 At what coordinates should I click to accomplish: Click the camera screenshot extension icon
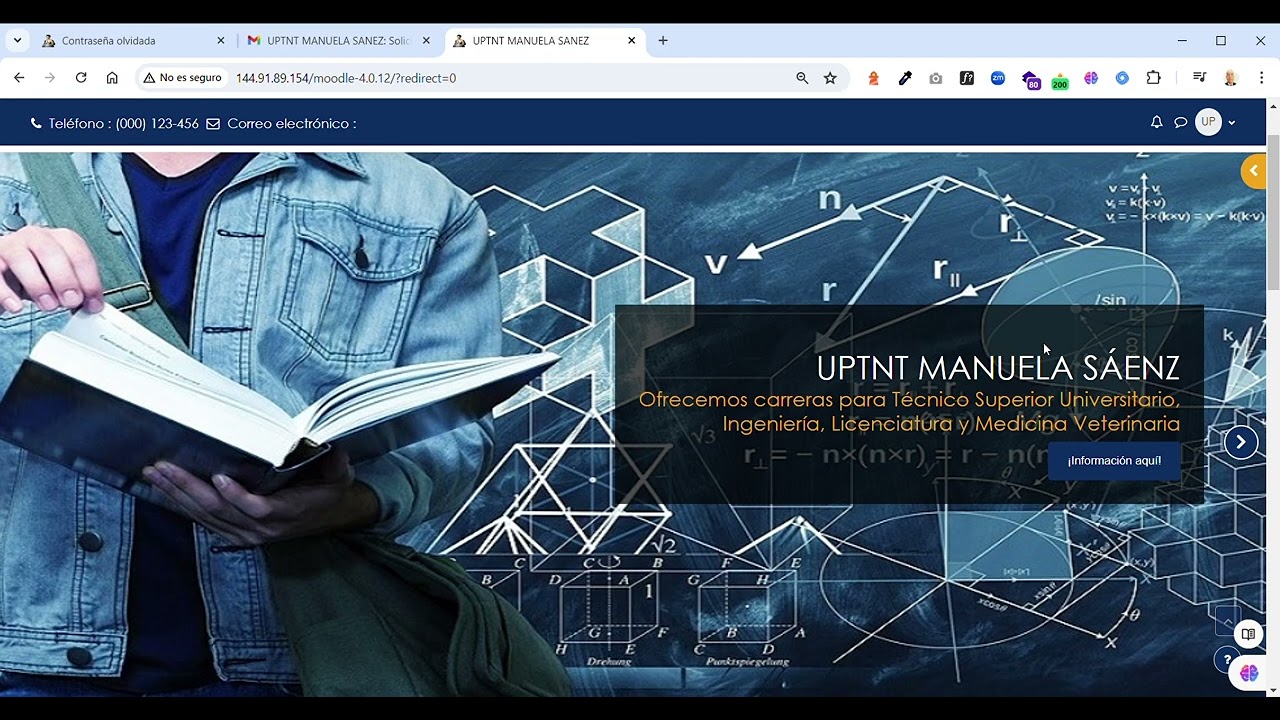pos(936,78)
